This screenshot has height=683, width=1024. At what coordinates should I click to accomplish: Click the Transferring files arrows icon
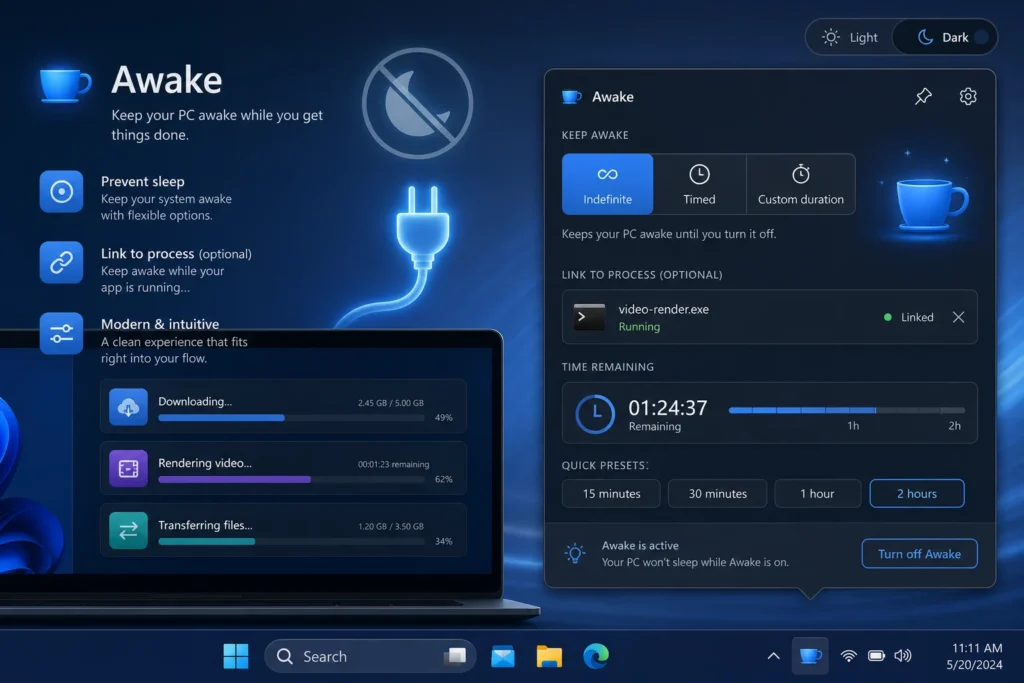[x=128, y=530]
